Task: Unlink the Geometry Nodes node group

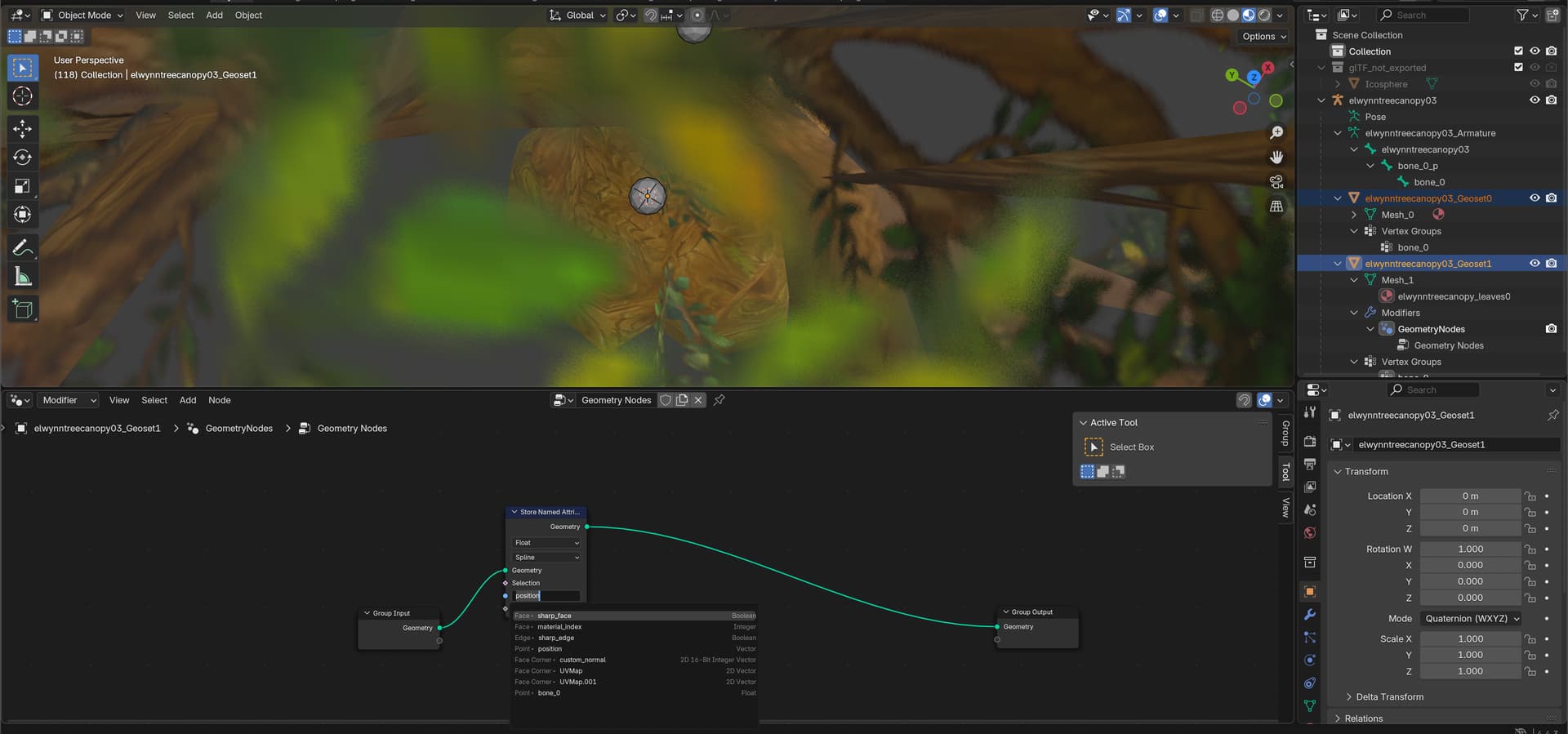Action: [x=698, y=400]
